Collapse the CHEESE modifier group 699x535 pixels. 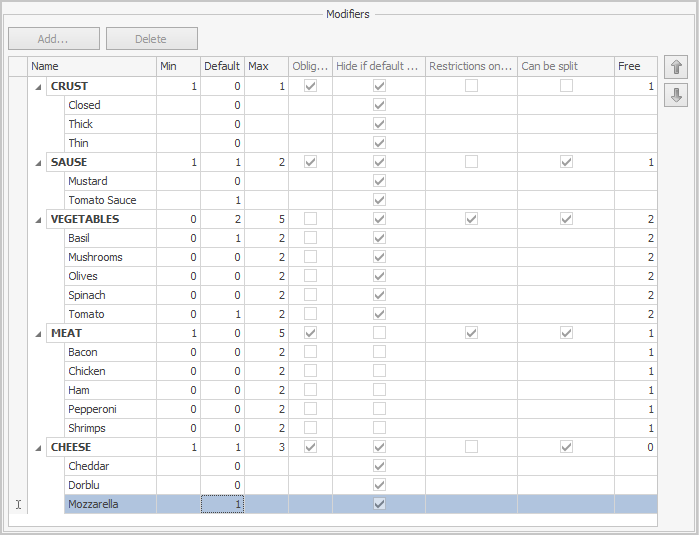click(x=39, y=448)
